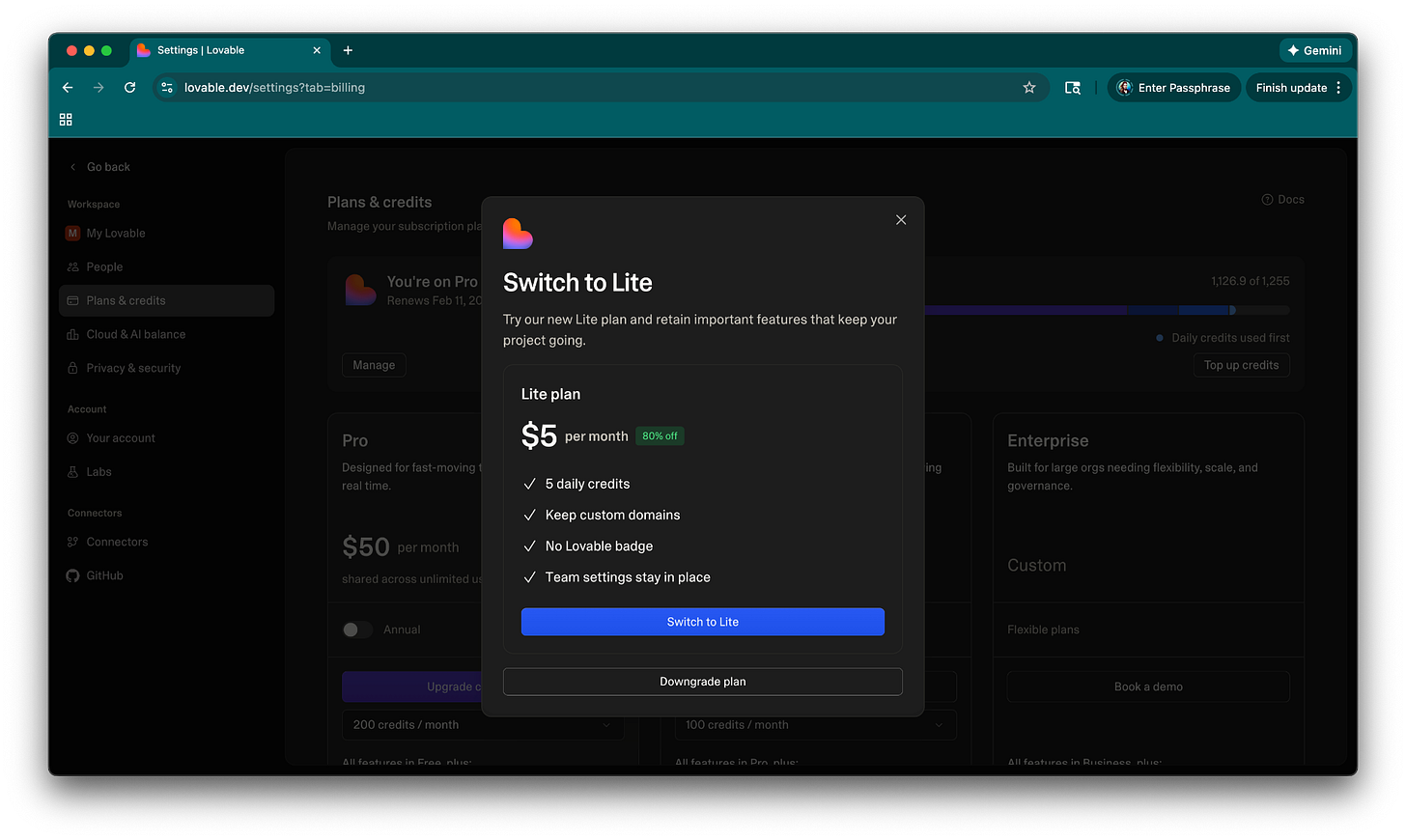1406x840 pixels.
Task: Open the Docs link
Action: (1283, 200)
